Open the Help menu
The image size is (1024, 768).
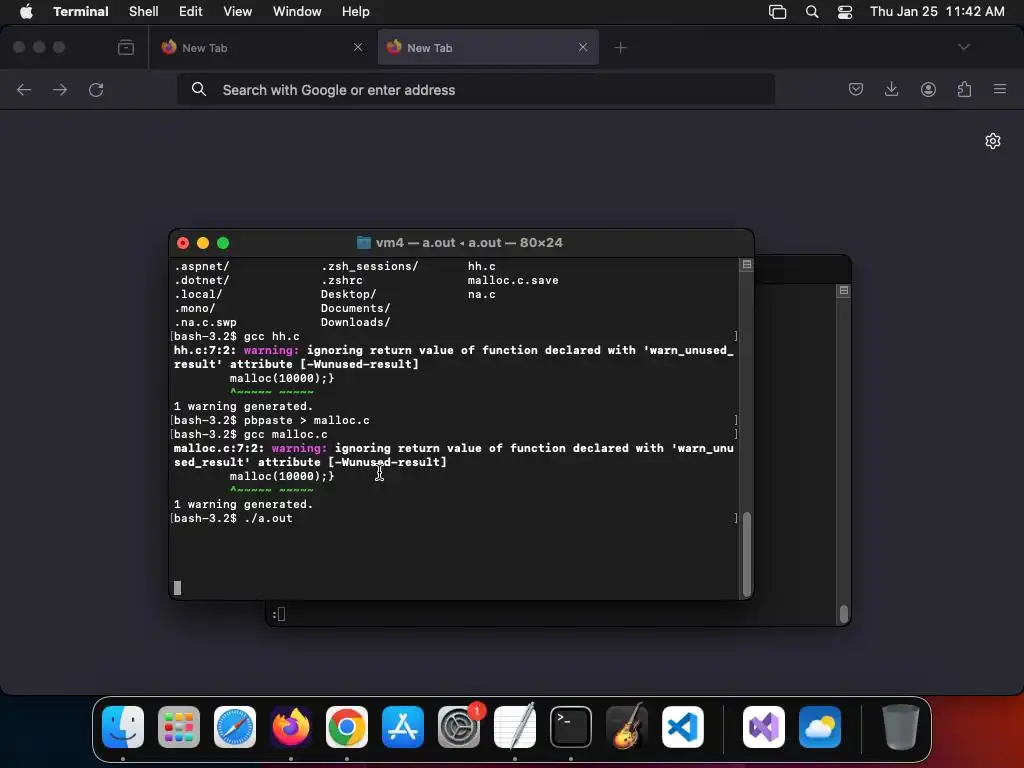(x=356, y=12)
